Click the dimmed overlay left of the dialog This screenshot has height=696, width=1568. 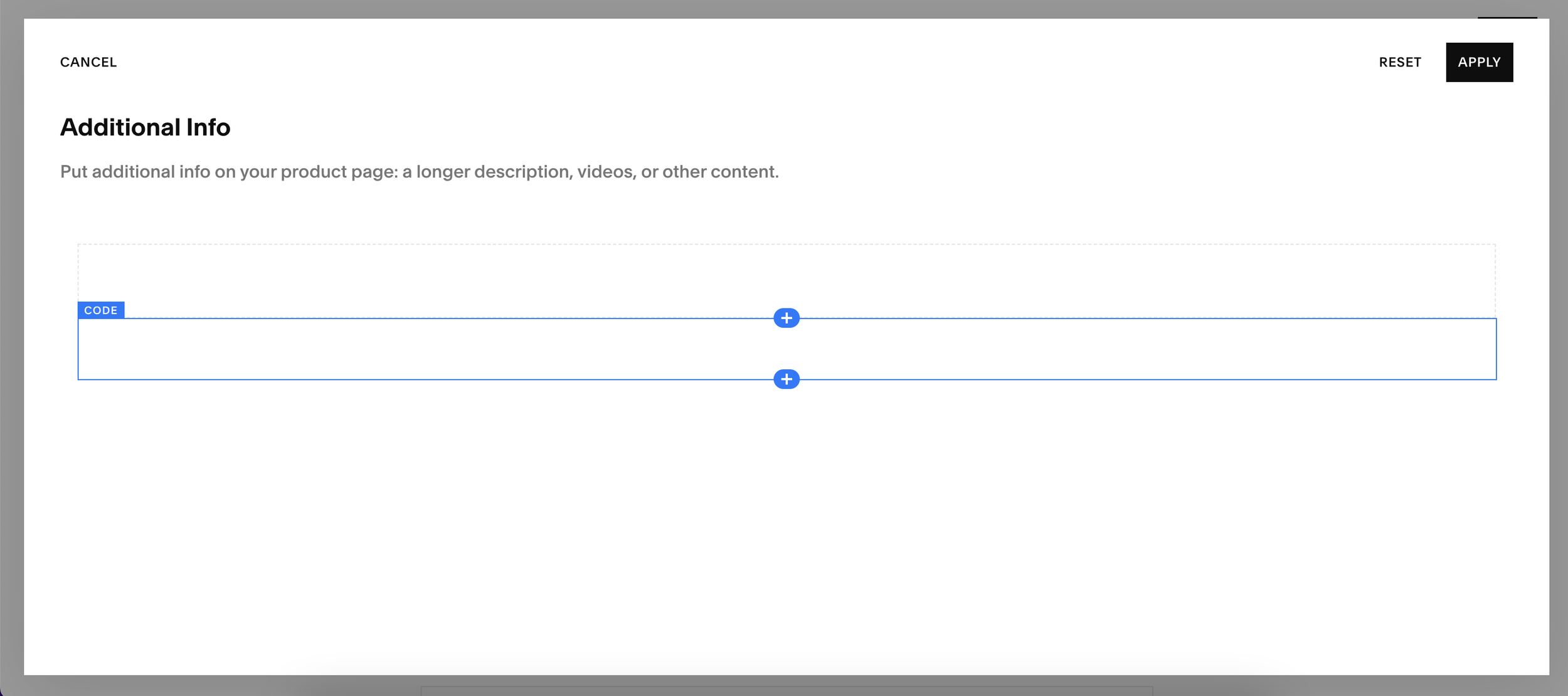click(11, 348)
